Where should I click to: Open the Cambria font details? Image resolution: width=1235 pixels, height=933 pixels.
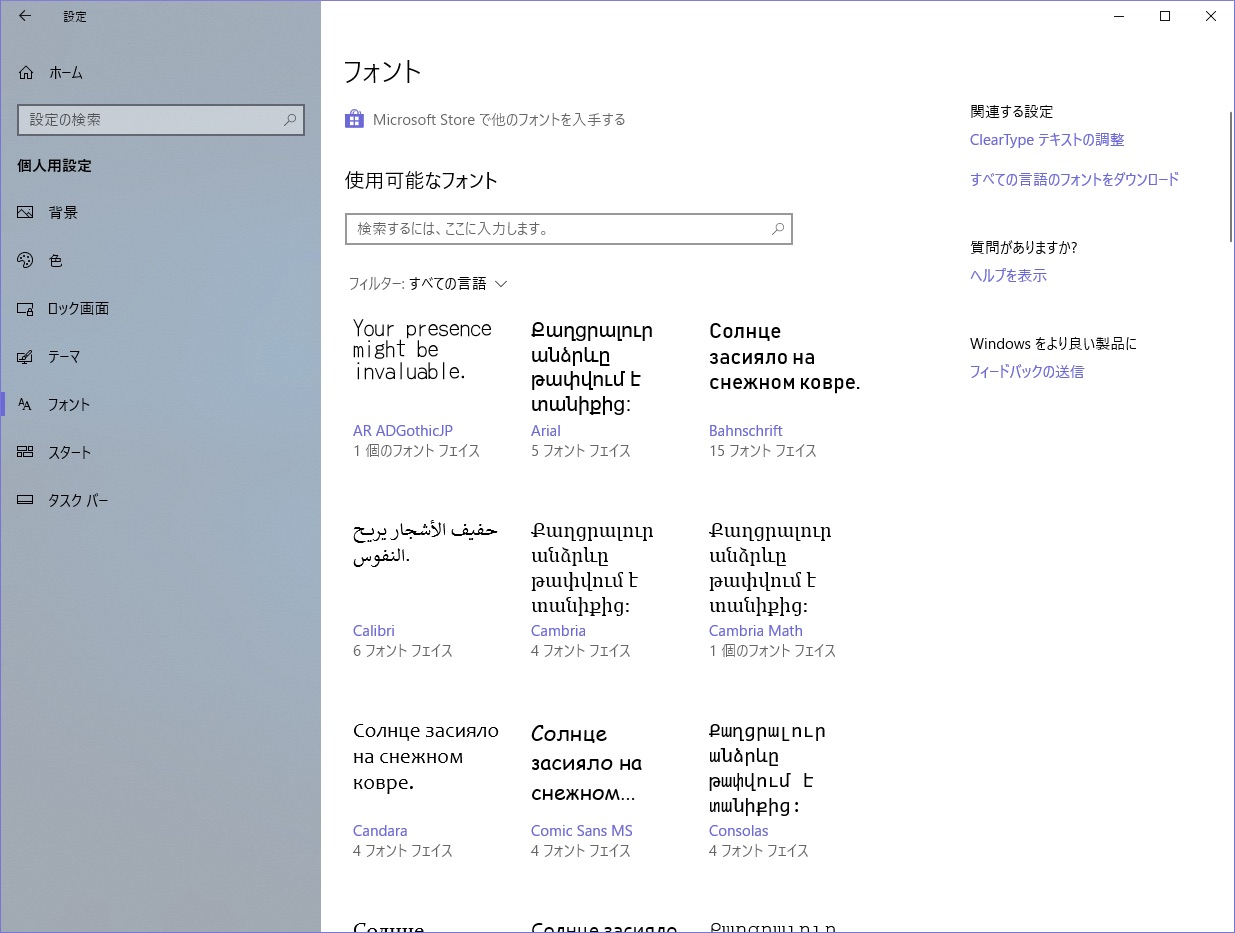click(x=558, y=631)
